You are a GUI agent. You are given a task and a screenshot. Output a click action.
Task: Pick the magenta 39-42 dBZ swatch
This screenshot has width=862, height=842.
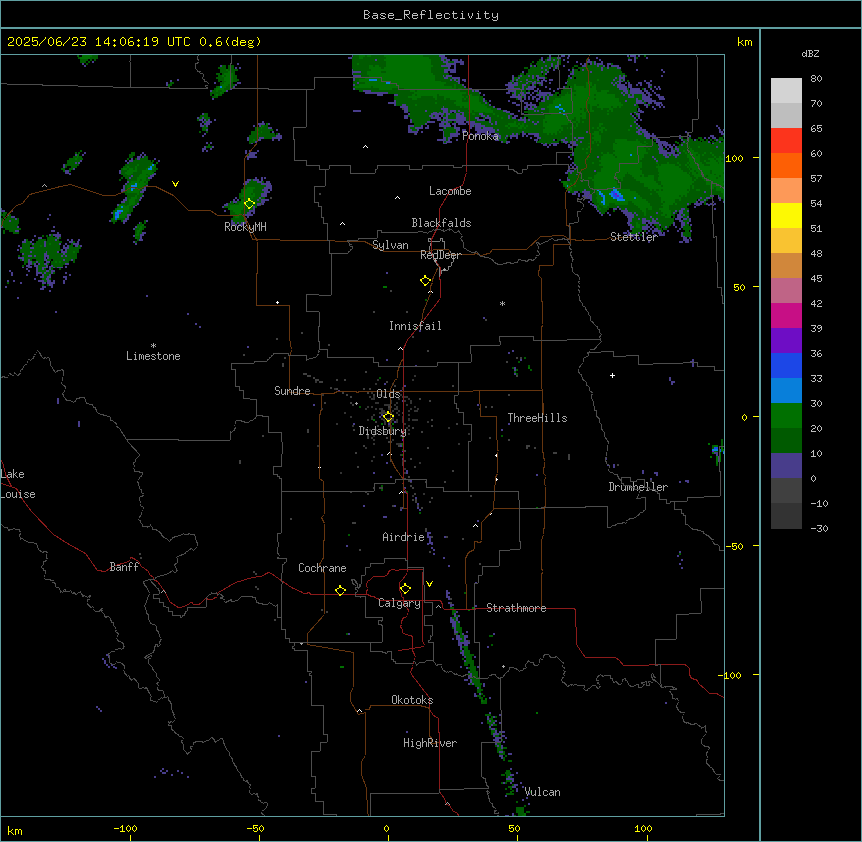coord(786,315)
